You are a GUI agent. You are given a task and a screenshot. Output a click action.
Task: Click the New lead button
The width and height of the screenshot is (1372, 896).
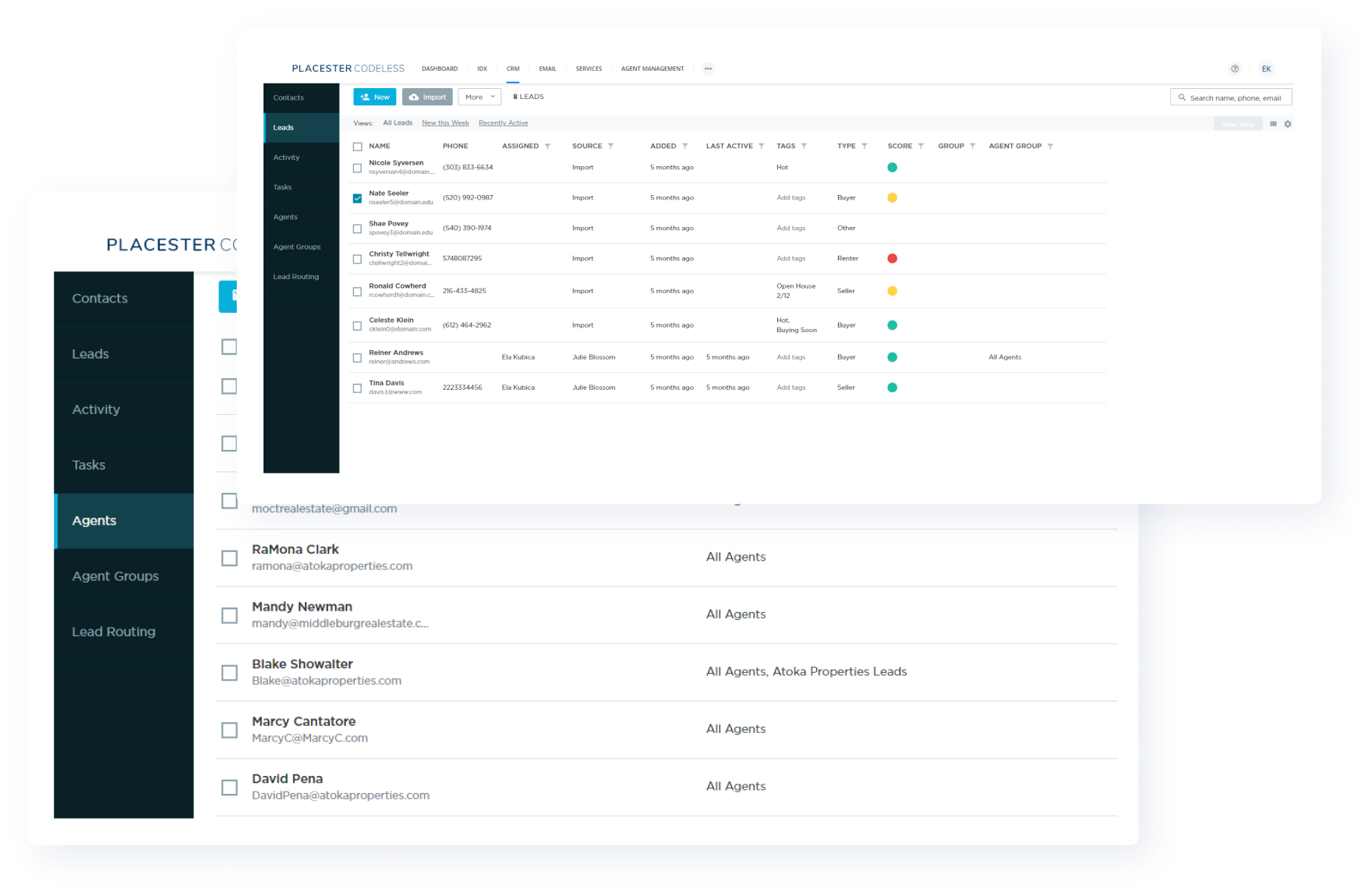point(374,97)
